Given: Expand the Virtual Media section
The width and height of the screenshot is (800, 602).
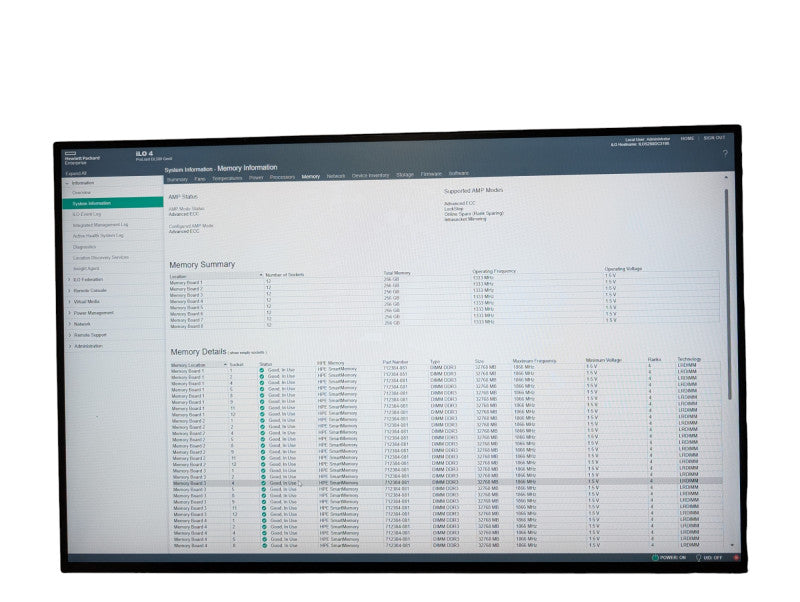Looking at the screenshot, I should tap(70, 302).
